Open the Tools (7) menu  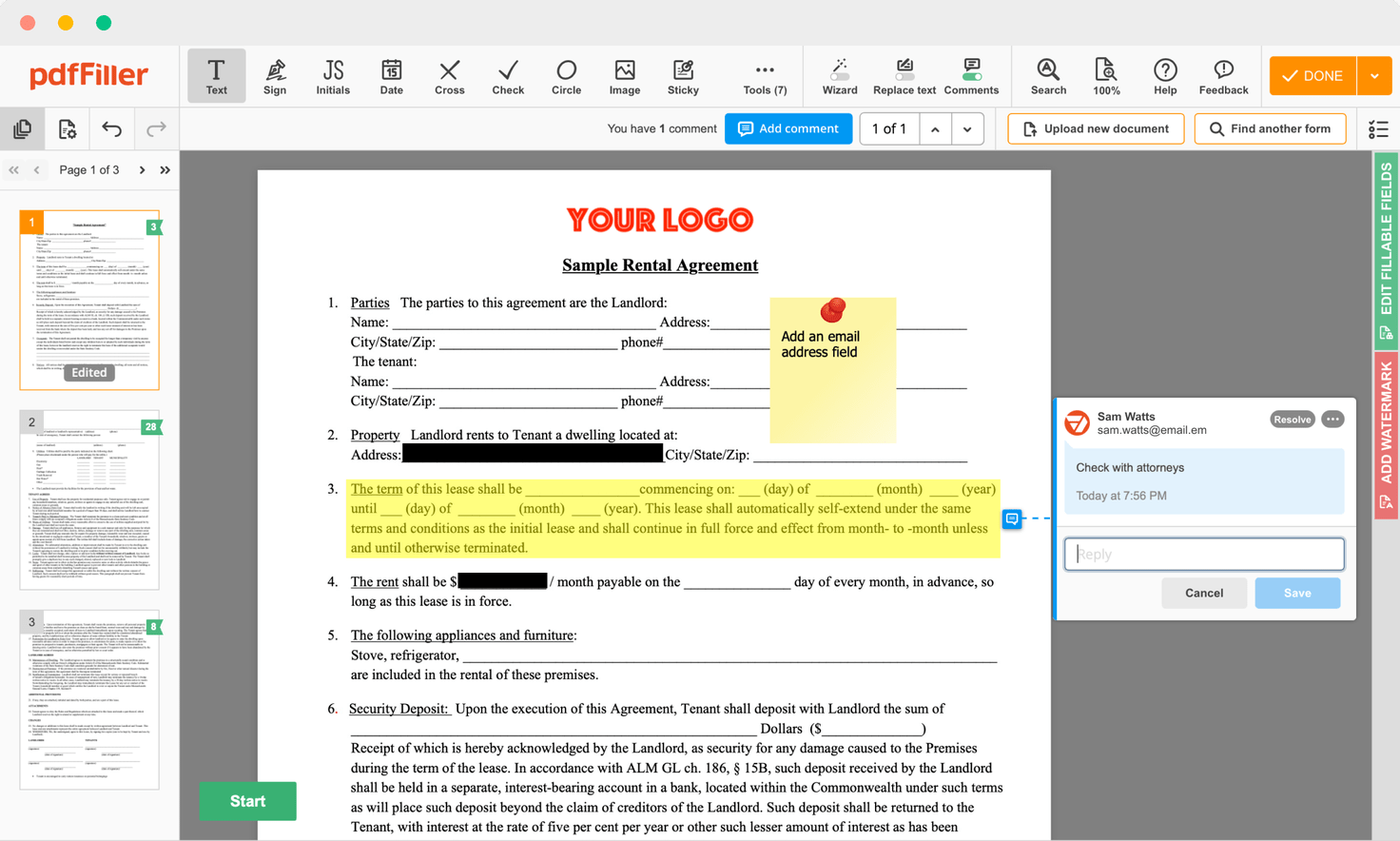click(765, 76)
